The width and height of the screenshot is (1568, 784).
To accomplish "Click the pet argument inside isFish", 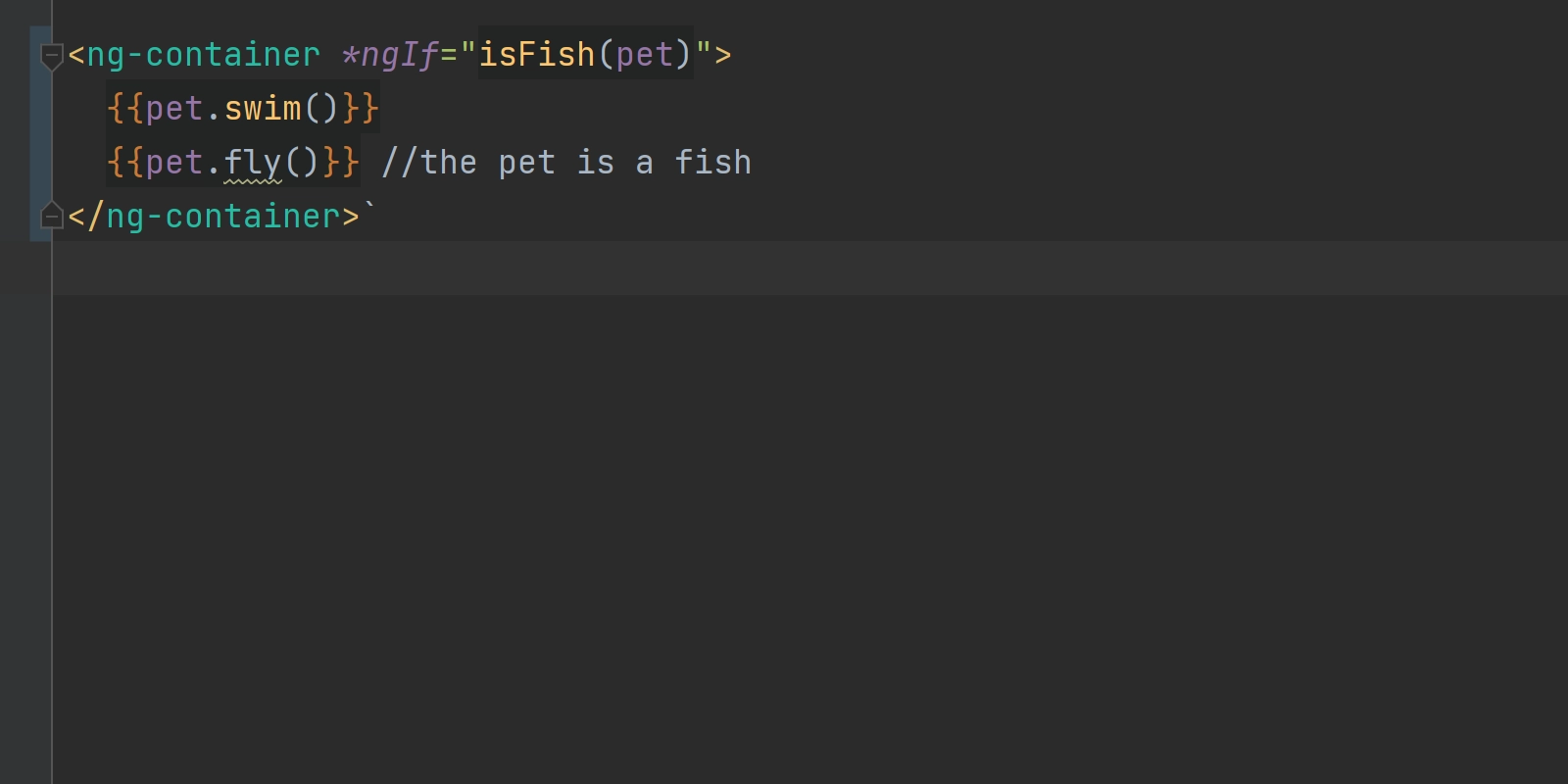I will (x=645, y=55).
